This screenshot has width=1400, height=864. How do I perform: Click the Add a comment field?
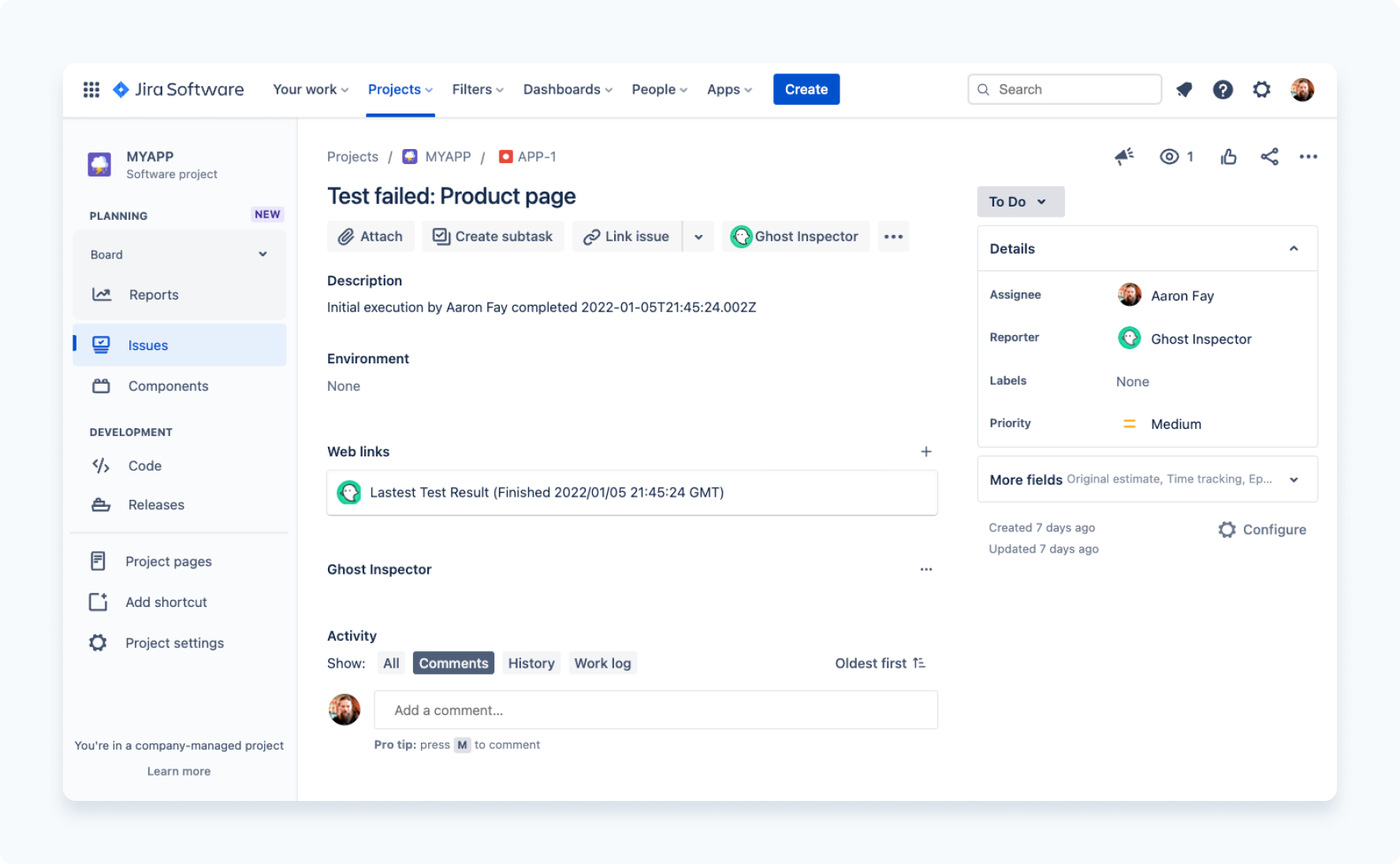click(655, 709)
